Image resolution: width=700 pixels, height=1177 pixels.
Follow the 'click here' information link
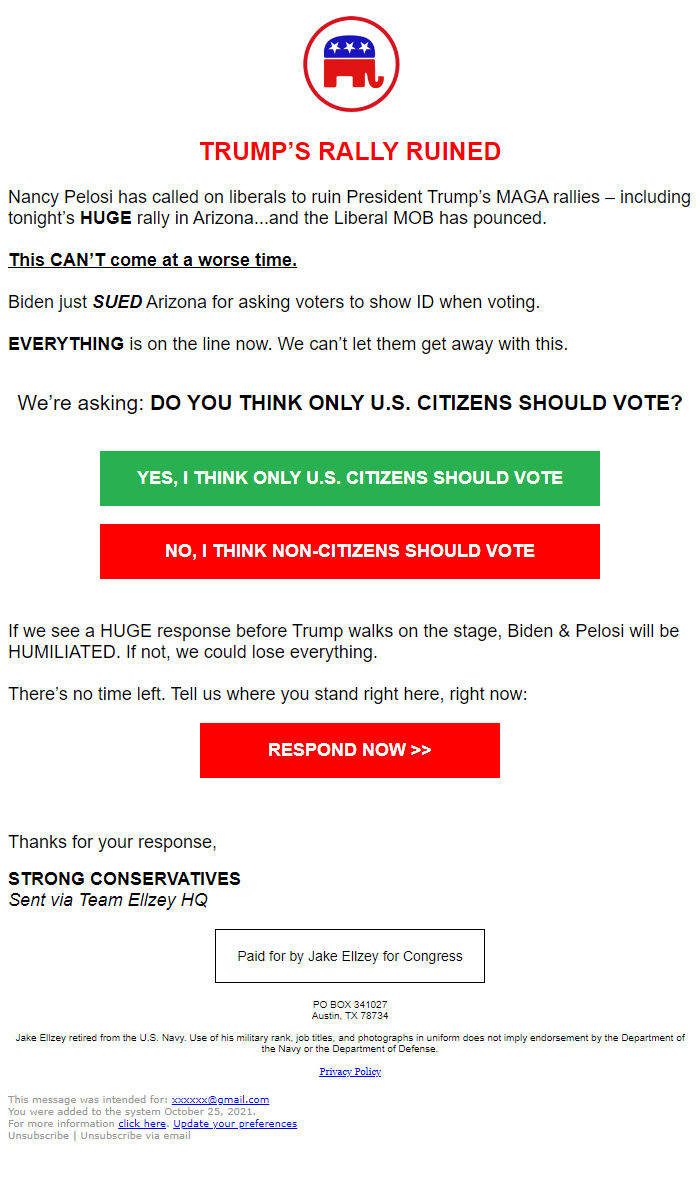coord(142,1124)
